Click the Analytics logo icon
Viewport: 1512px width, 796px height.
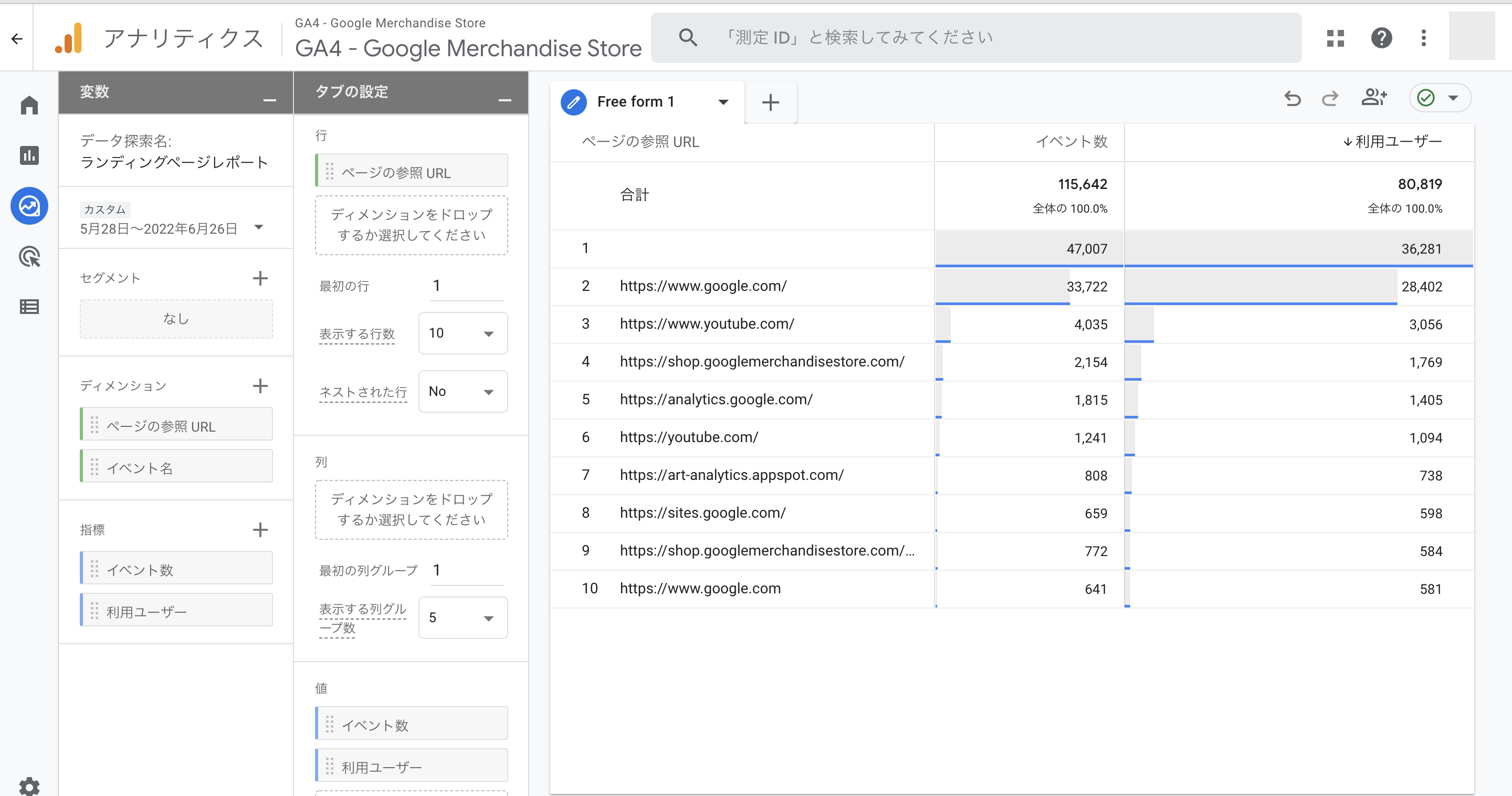coord(69,38)
